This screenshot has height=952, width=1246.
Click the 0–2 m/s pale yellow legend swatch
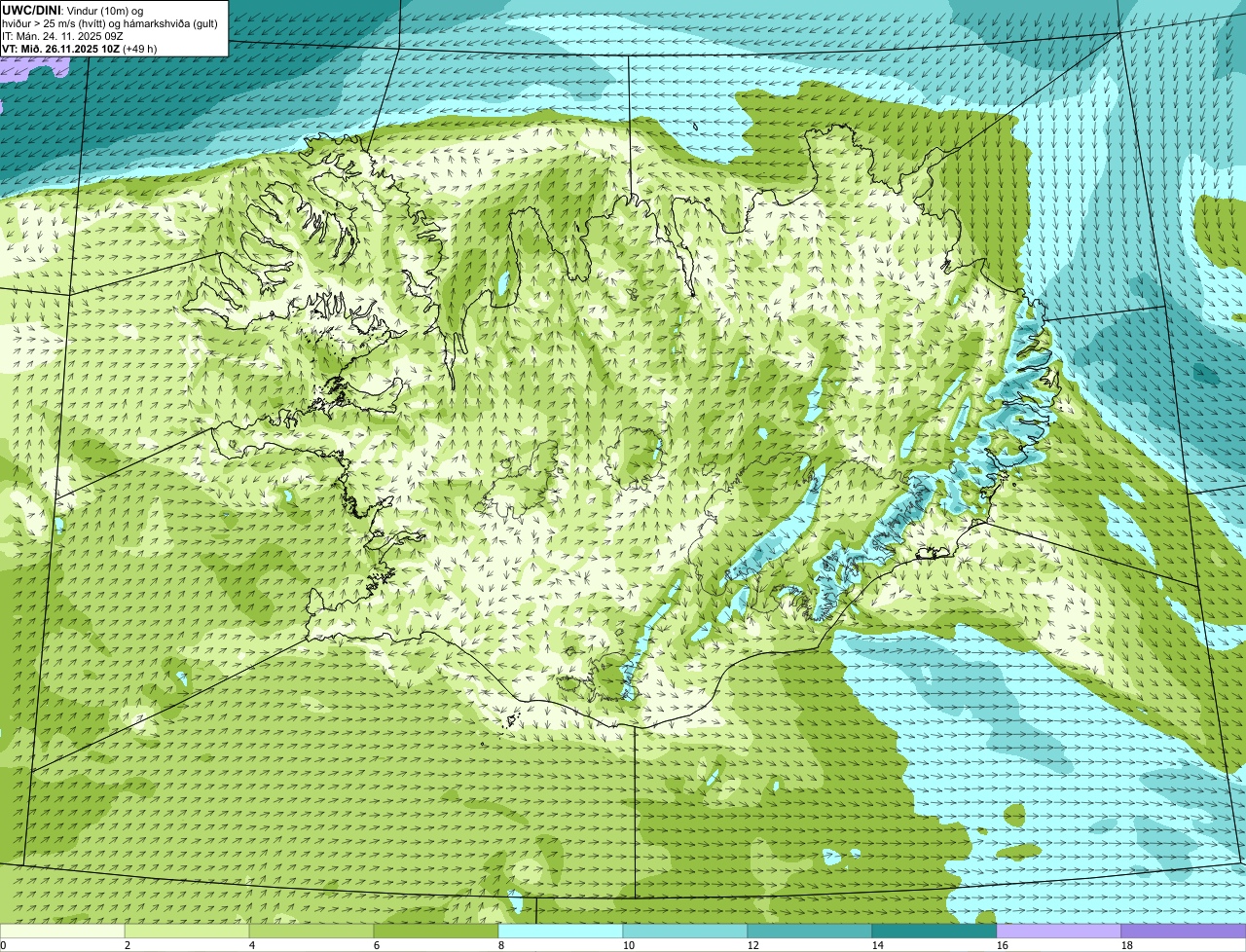click(62, 932)
